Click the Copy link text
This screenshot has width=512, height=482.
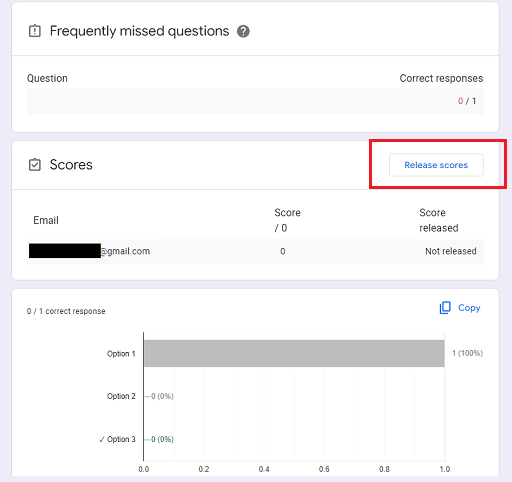click(x=469, y=308)
